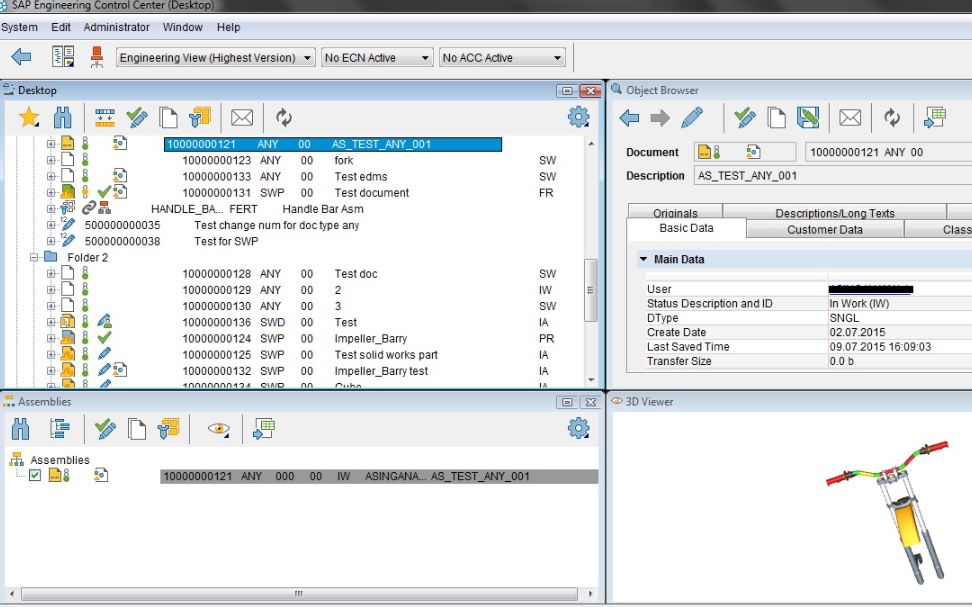972x607 pixels.
Task: Select the Test solid works part row
Action: coord(310,355)
